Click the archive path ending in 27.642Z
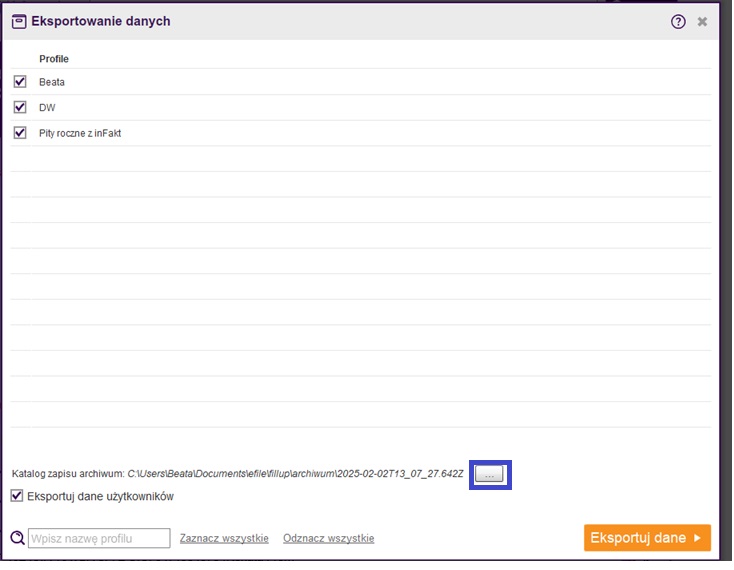The image size is (734, 570). point(295,474)
